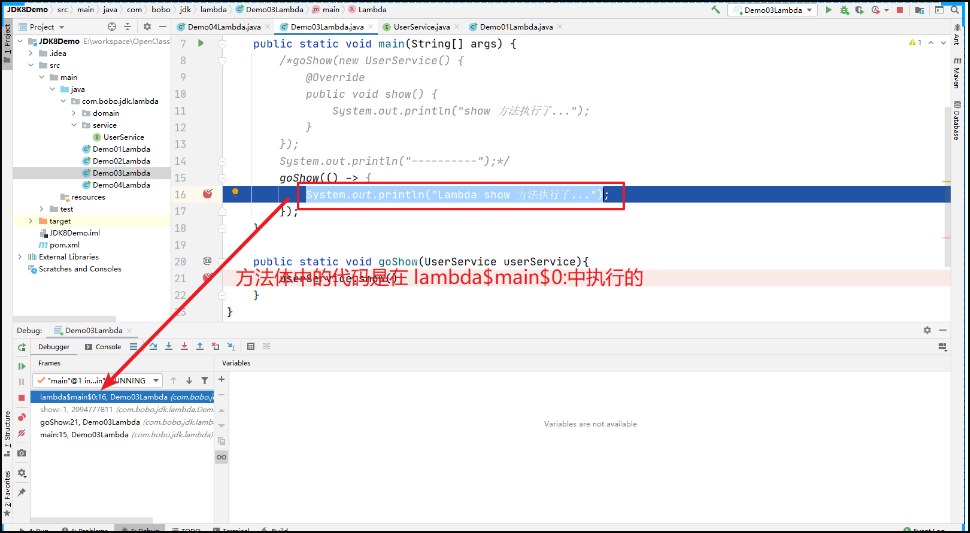Click the Show Execution Point icon
The image size is (970, 533).
point(134,346)
